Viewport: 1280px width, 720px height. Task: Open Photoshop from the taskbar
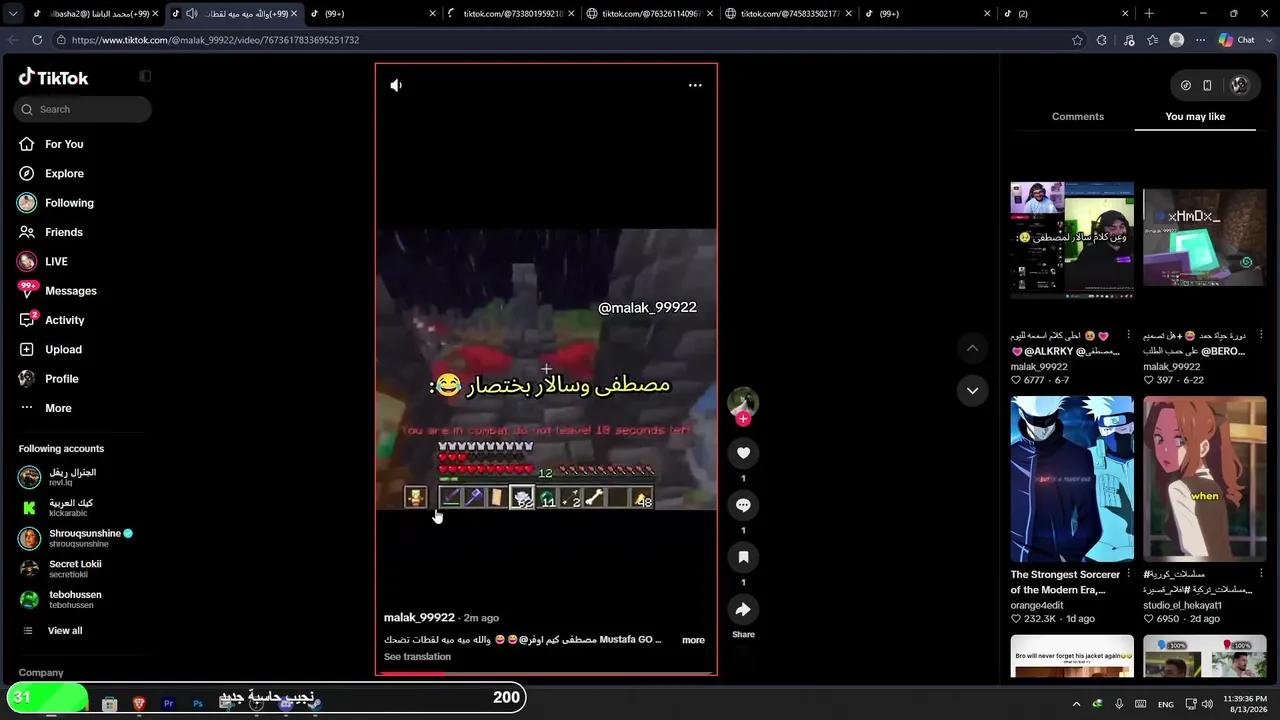pos(198,704)
